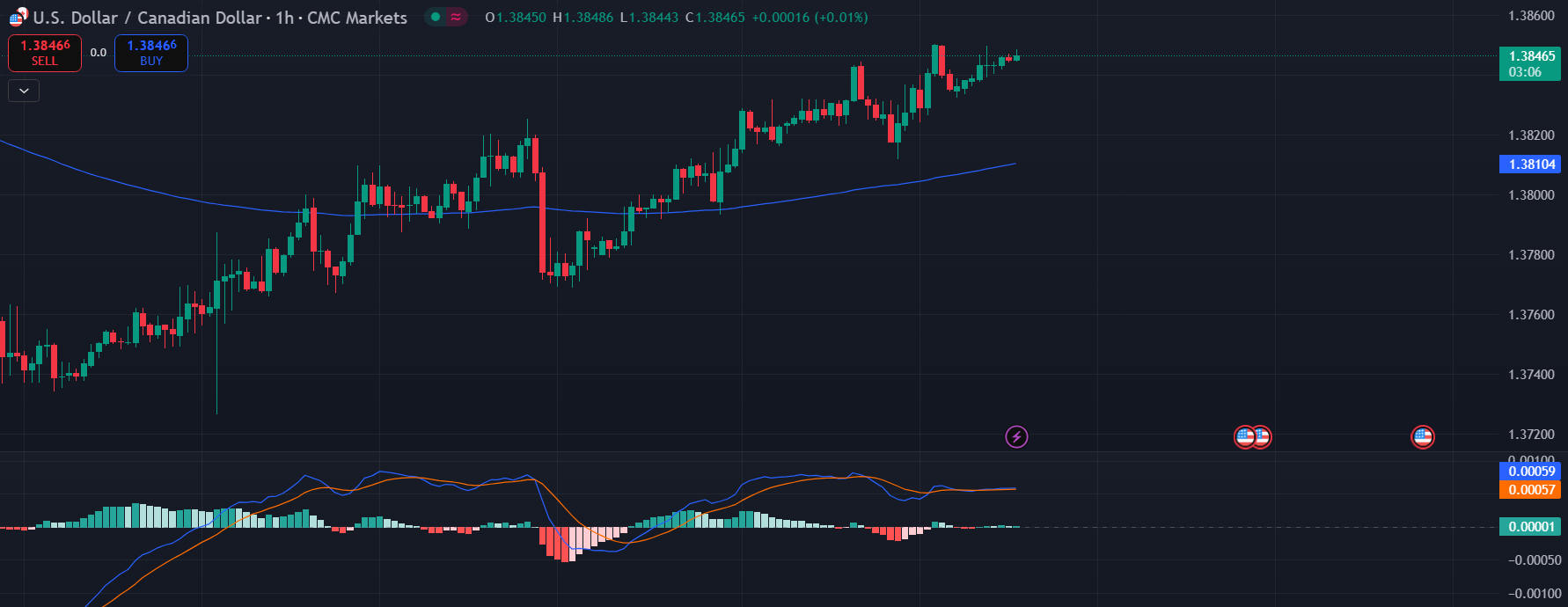This screenshot has height=607, width=1568.
Task: Click the 1.37200 price axis label
Action: 1531,435
